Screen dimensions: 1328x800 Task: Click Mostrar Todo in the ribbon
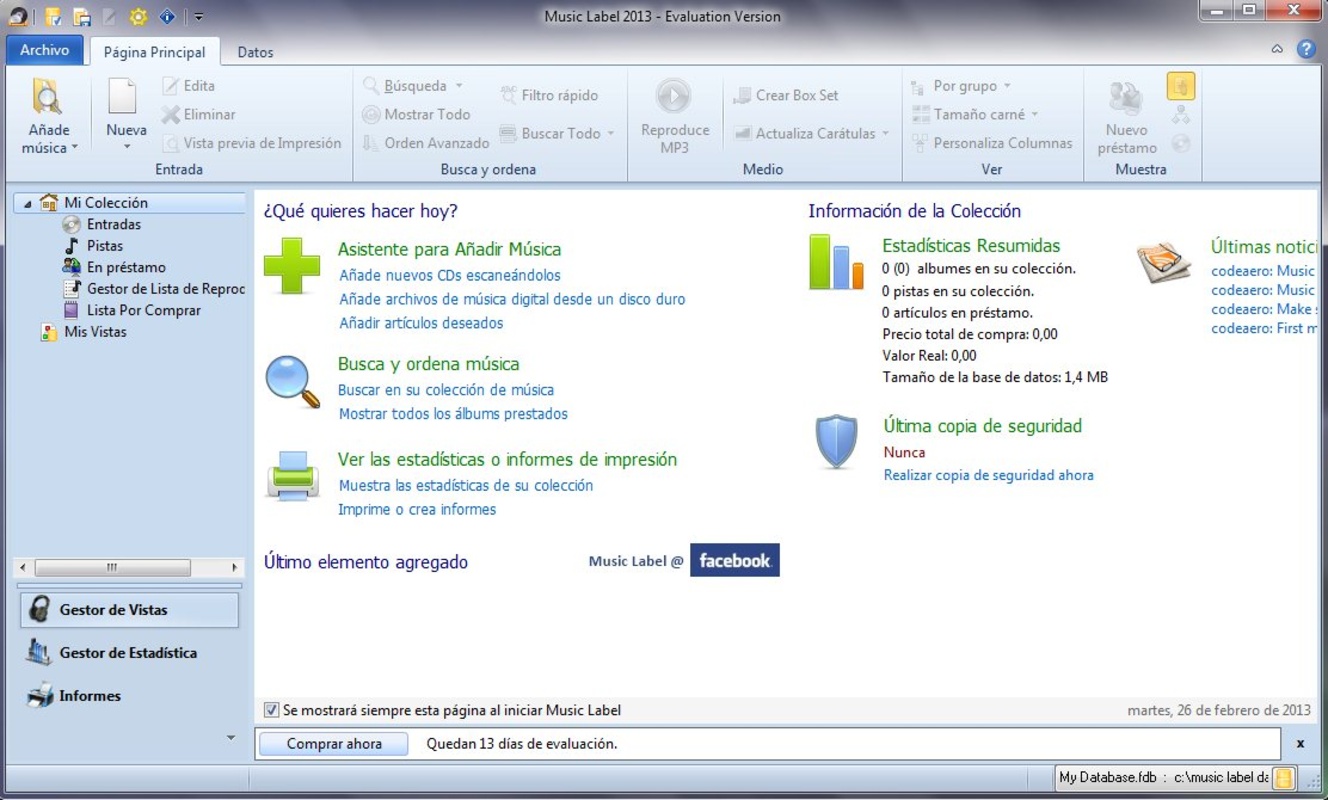(x=416, y=114)
